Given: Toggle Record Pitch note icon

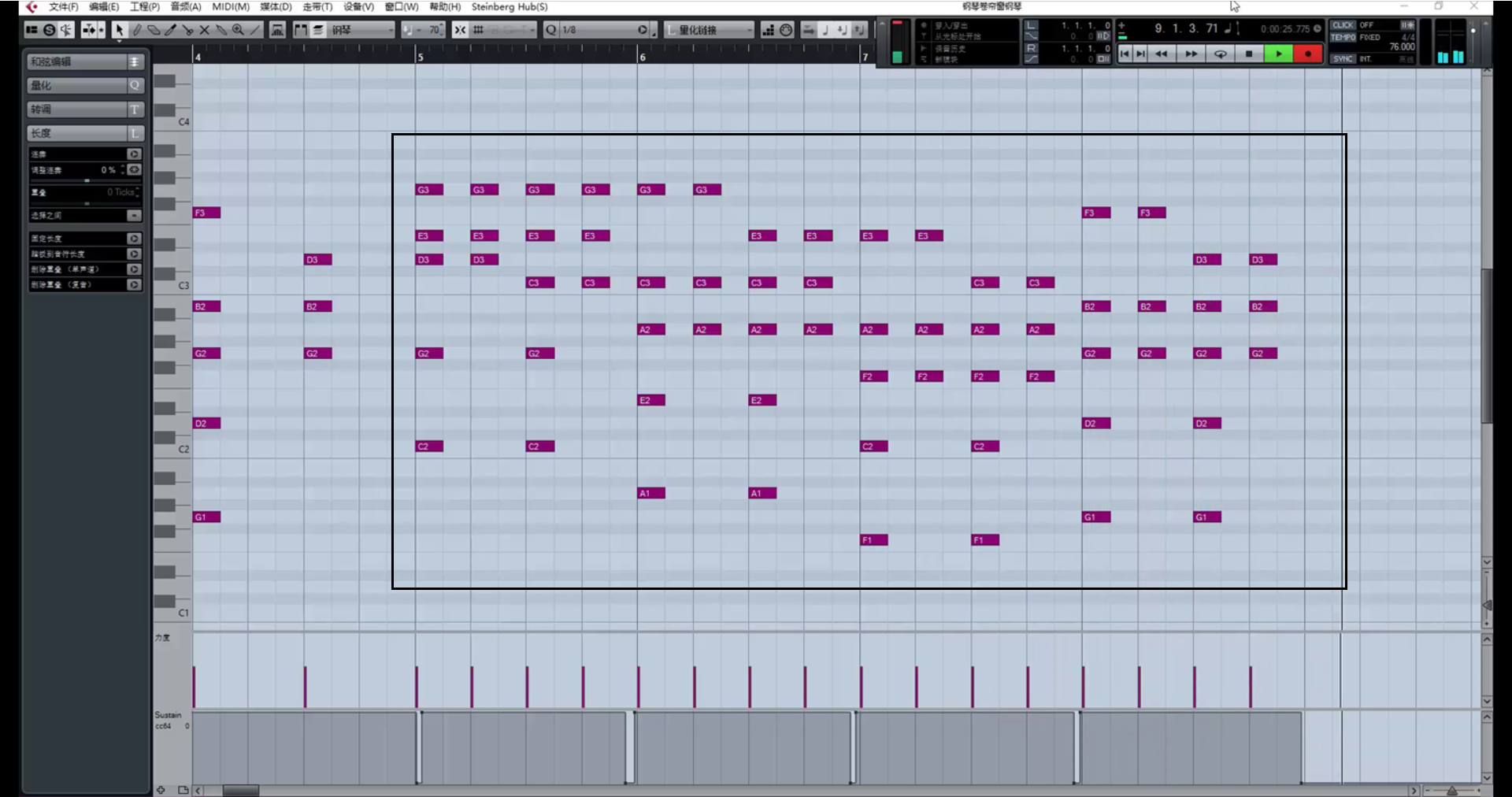Looking at the screenshot, I should pyautogui.click(x=825, y=30).
